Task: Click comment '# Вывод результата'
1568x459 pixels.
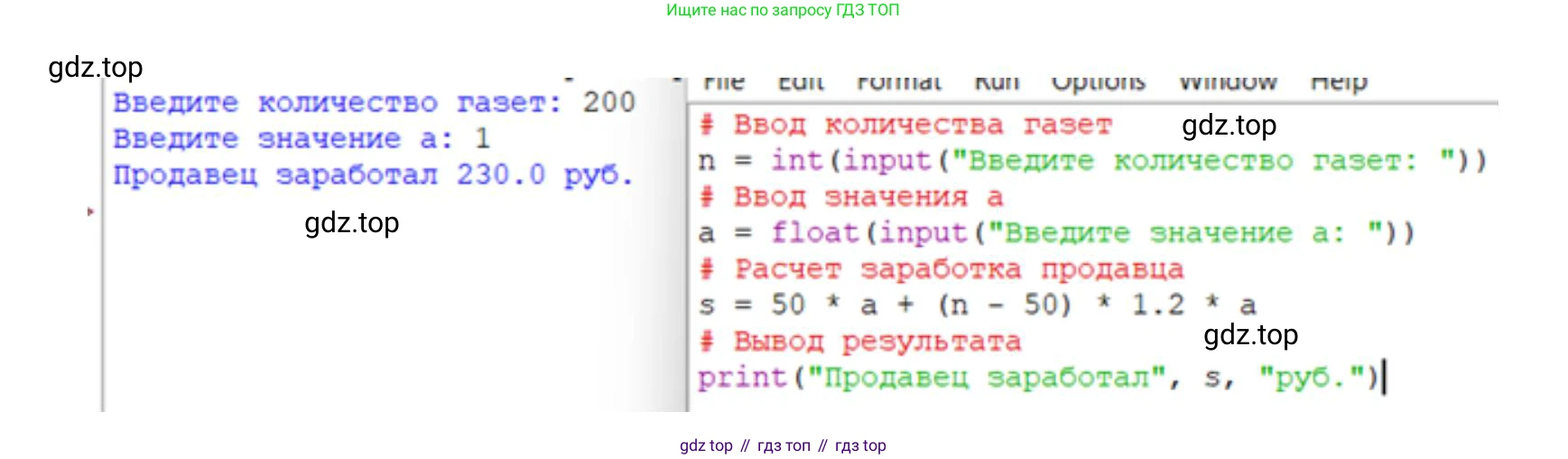Action: click(859, 342)
